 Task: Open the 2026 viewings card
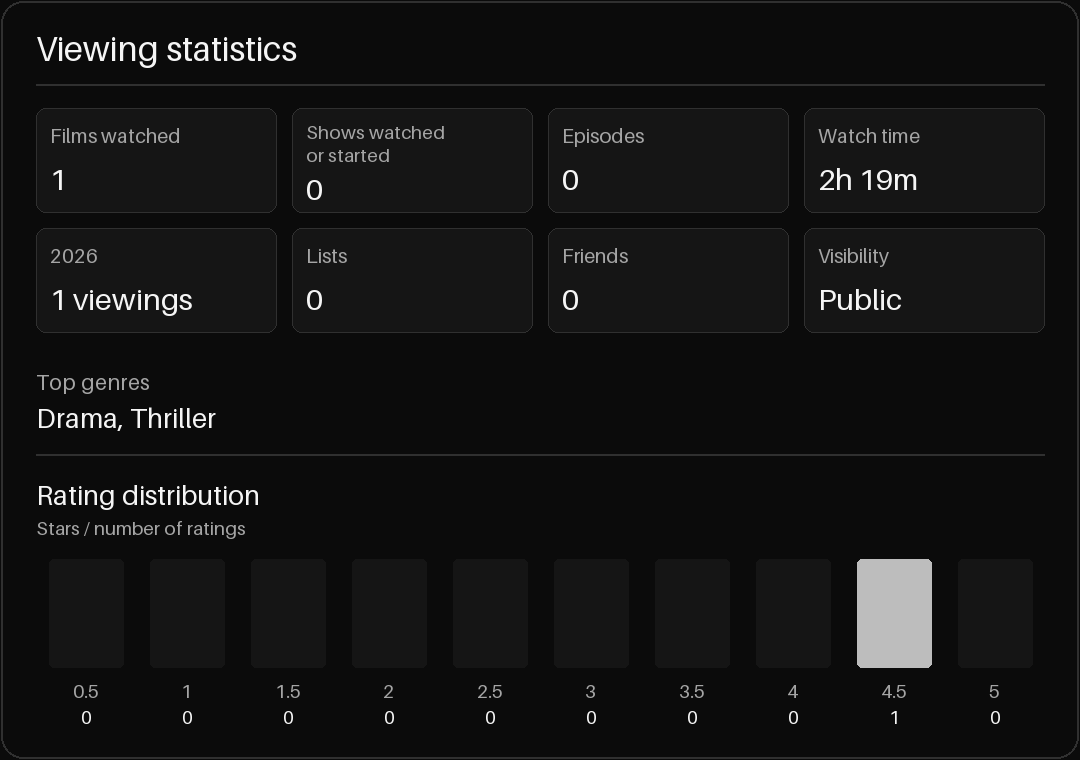pos(156,280)
